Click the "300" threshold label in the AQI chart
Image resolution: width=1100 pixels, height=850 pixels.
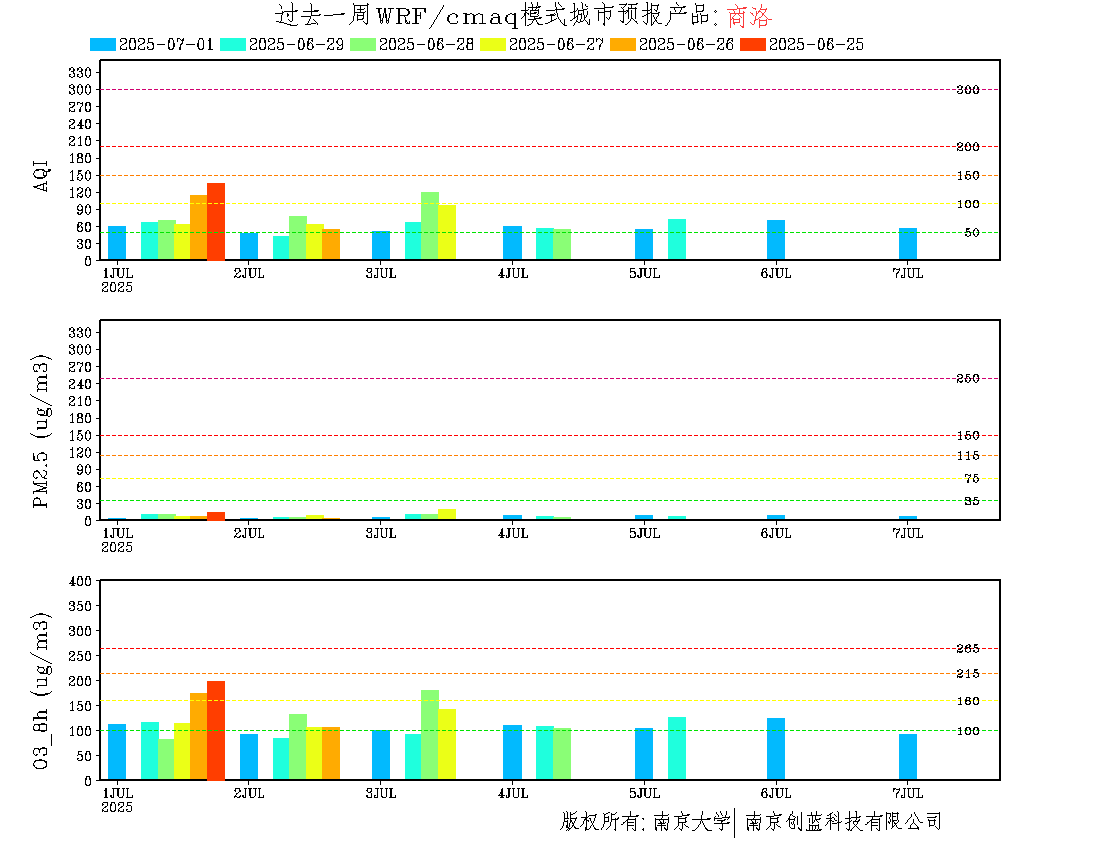[968, 90]
